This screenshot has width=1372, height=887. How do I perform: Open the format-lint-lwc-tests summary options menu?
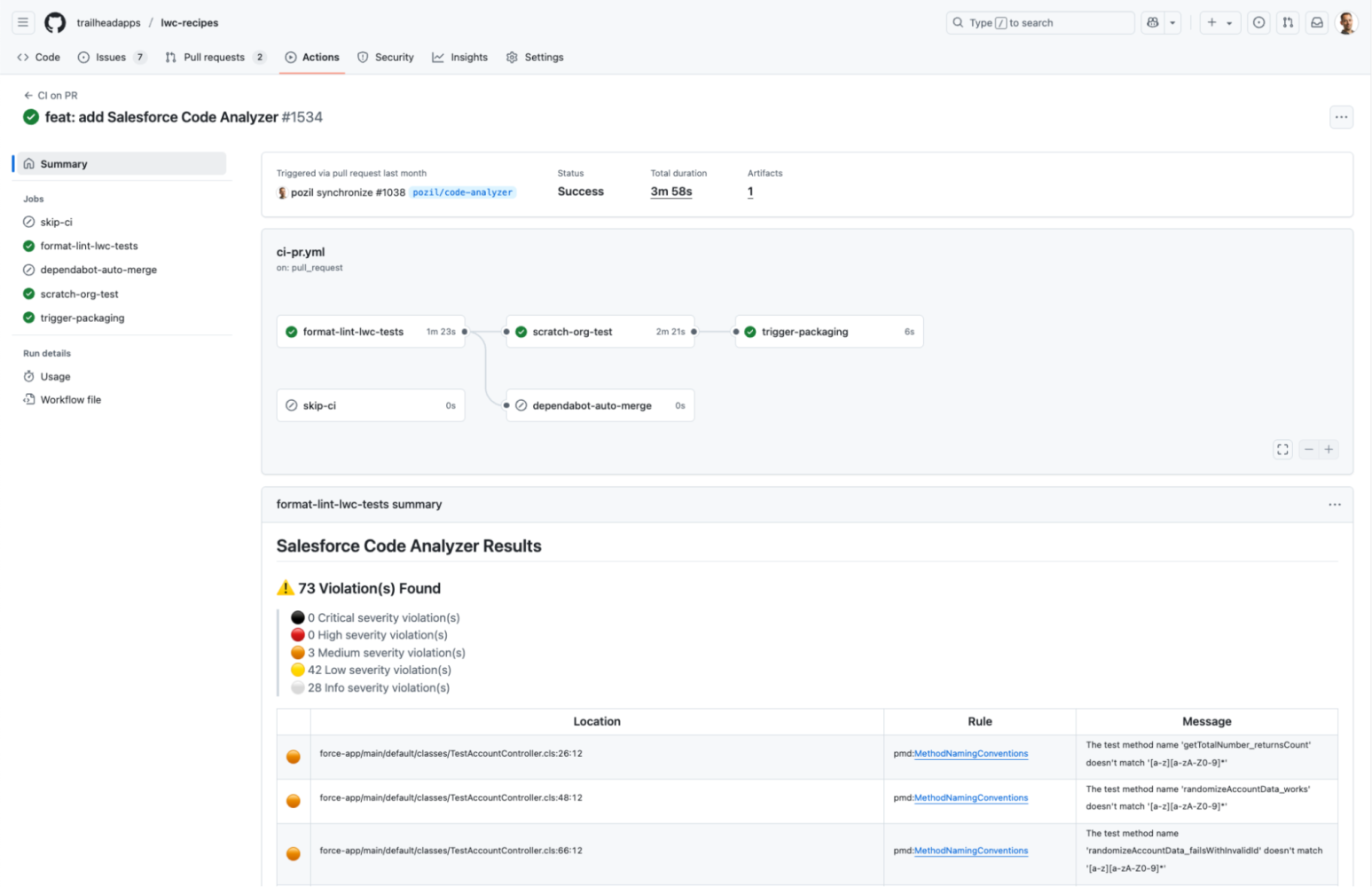tap(1335, 505)
